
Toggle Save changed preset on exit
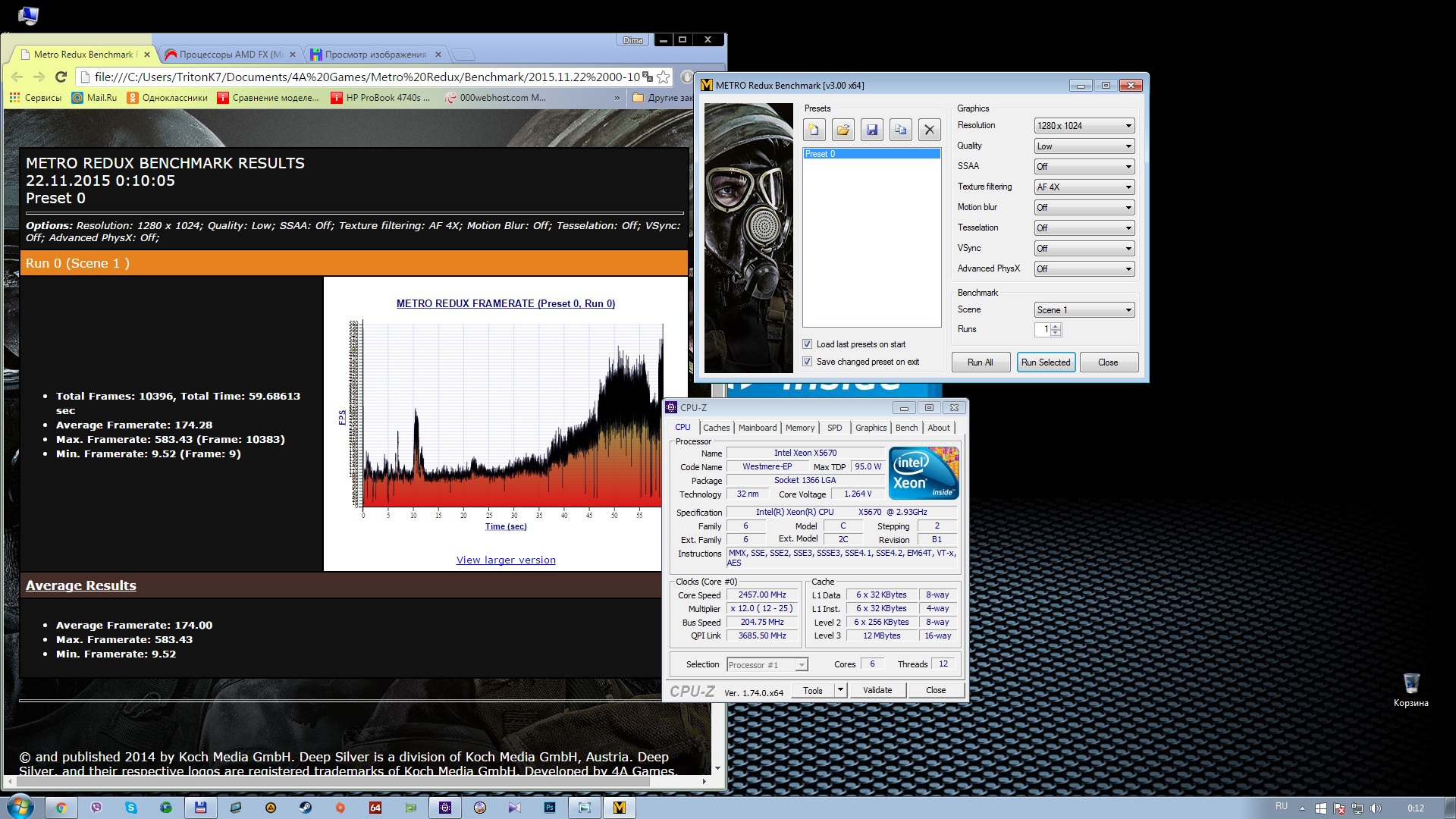pos(808,362)
